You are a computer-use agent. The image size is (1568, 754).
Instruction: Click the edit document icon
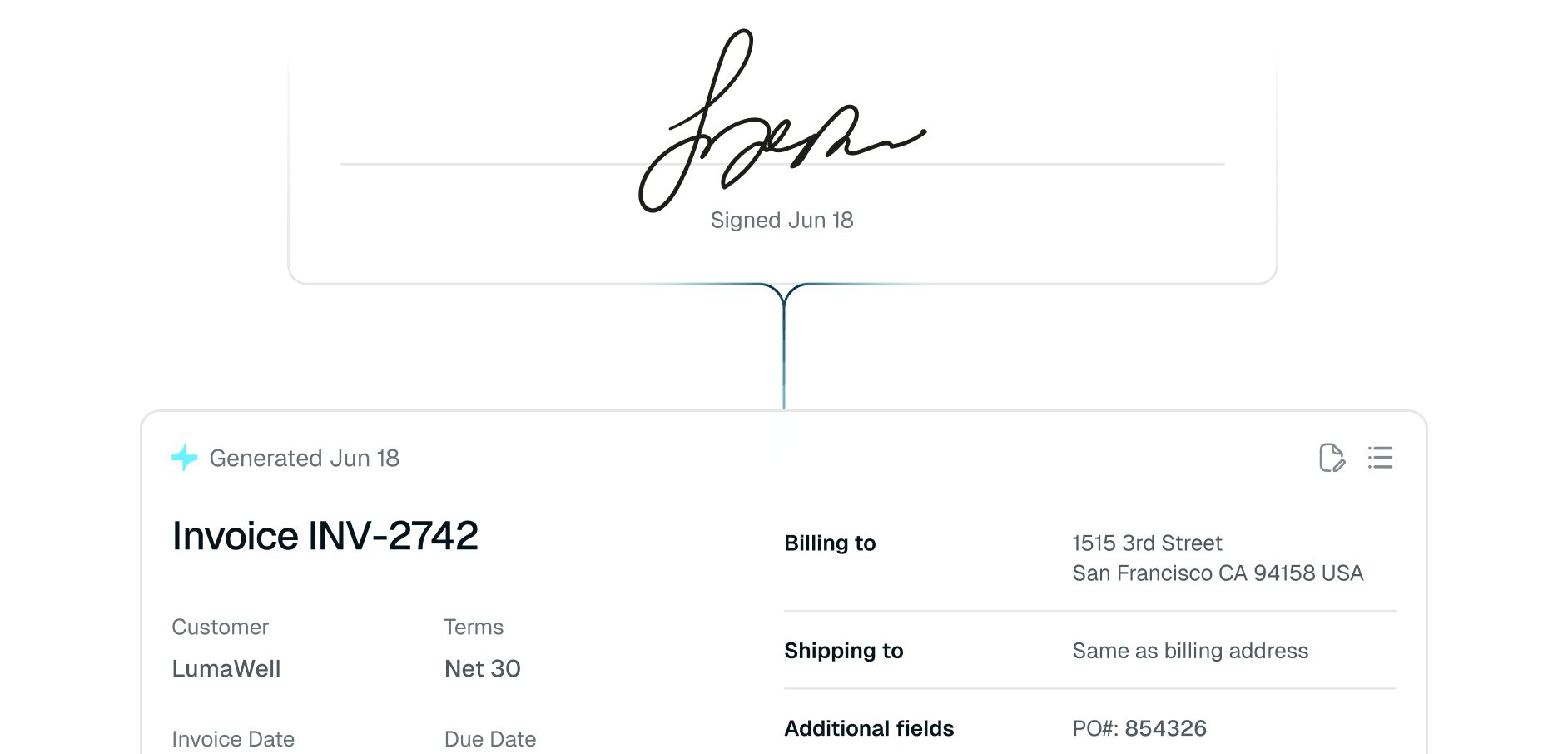click(1332, 458)
